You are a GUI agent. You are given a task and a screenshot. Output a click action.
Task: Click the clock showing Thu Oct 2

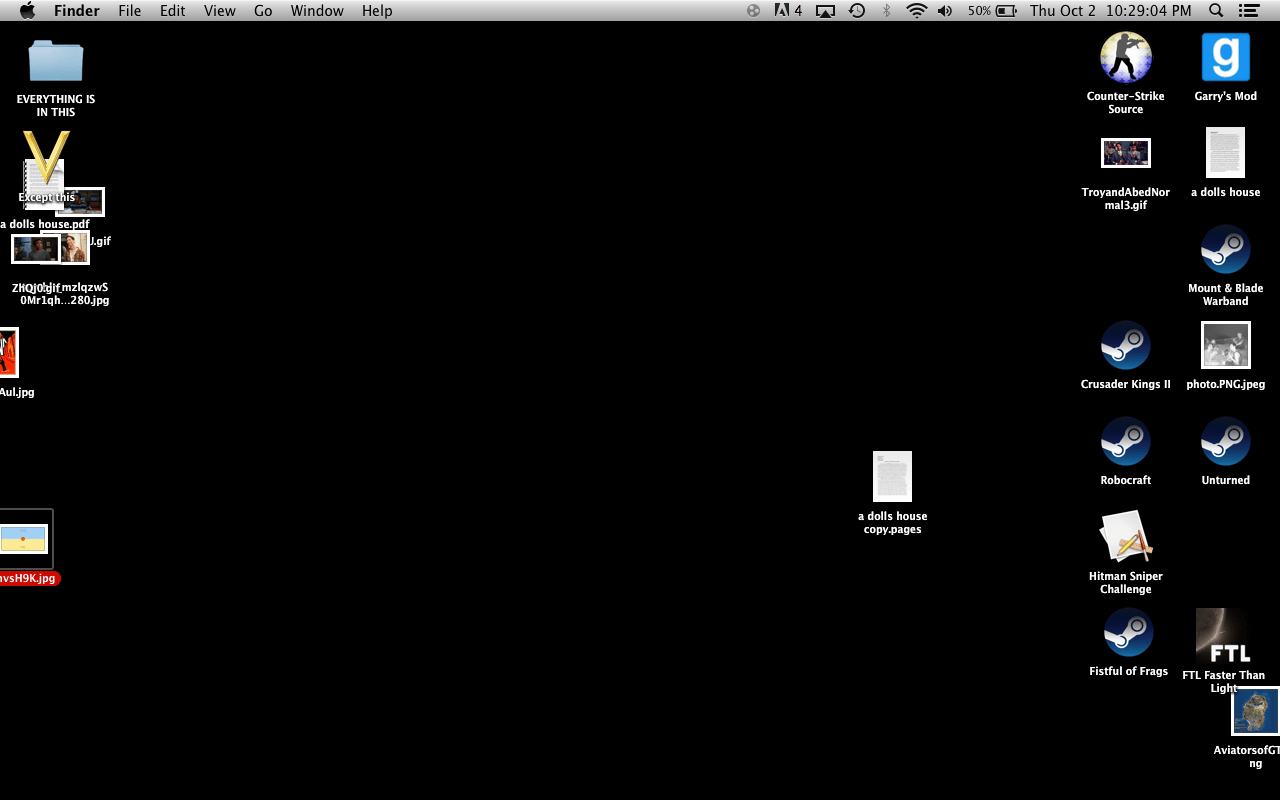pyautogui.click(x=1110, y=11)
